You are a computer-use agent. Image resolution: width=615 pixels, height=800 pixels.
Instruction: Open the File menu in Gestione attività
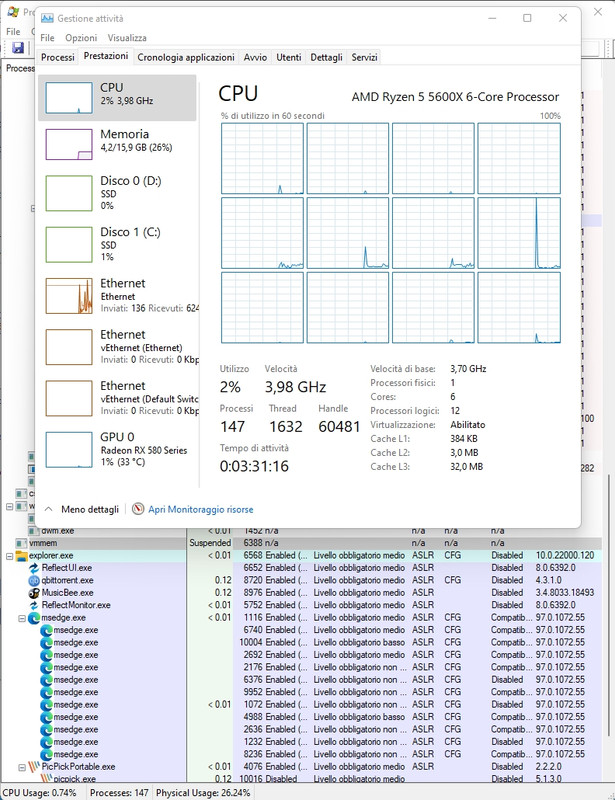(x=47, y=38)
